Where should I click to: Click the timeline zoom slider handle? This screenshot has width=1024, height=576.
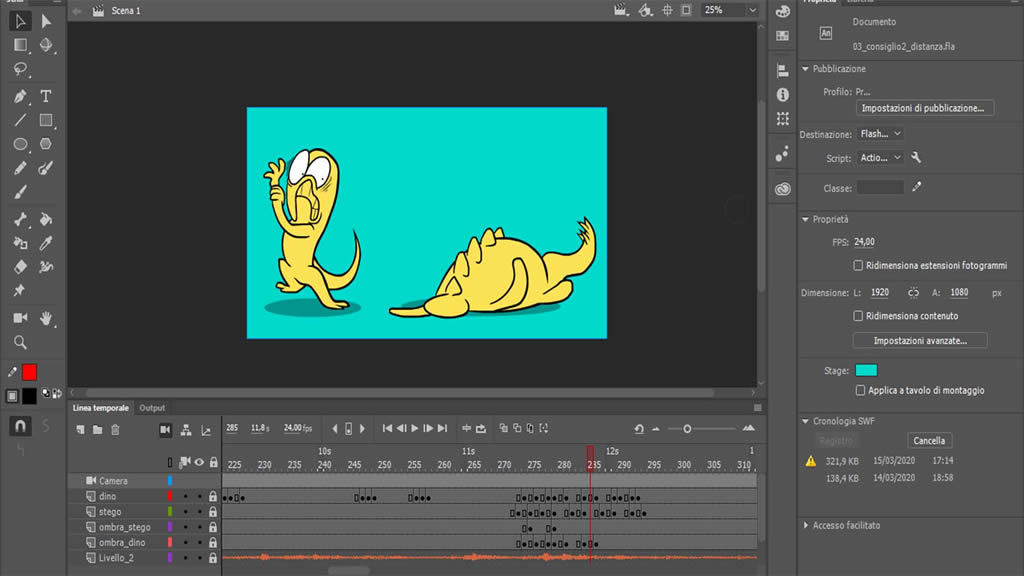(687, 429)
